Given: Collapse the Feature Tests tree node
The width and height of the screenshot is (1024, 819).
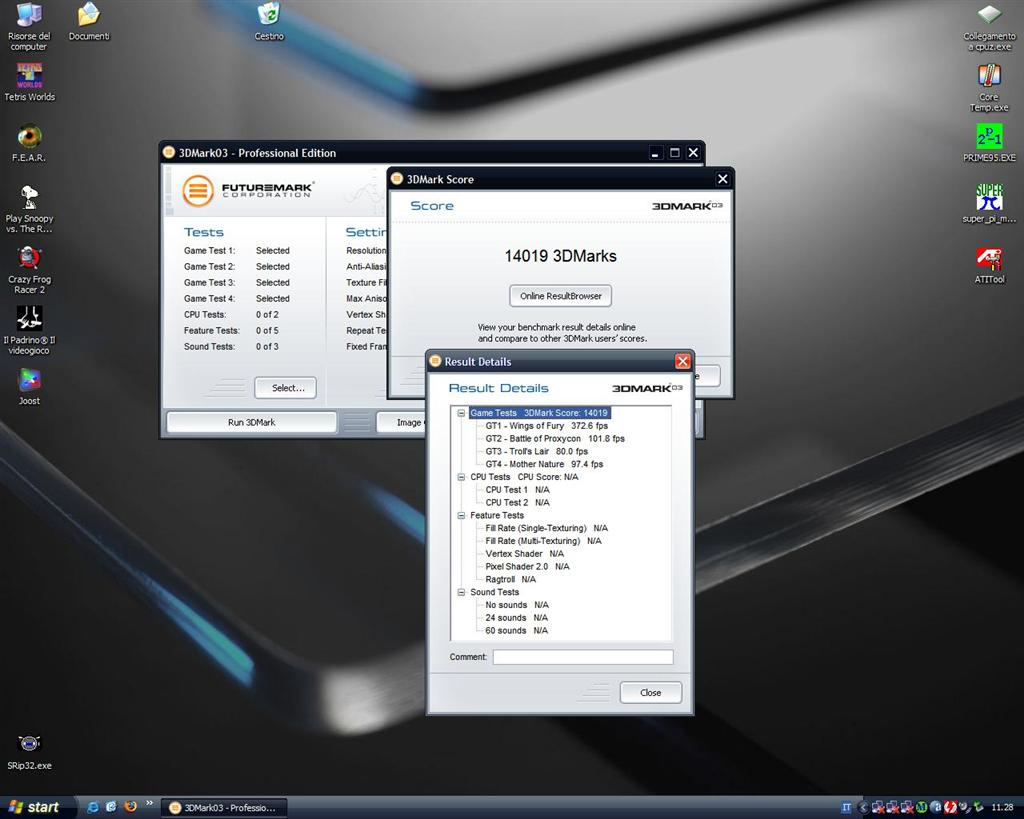Looking at the screenshot, I should (461, 515).
